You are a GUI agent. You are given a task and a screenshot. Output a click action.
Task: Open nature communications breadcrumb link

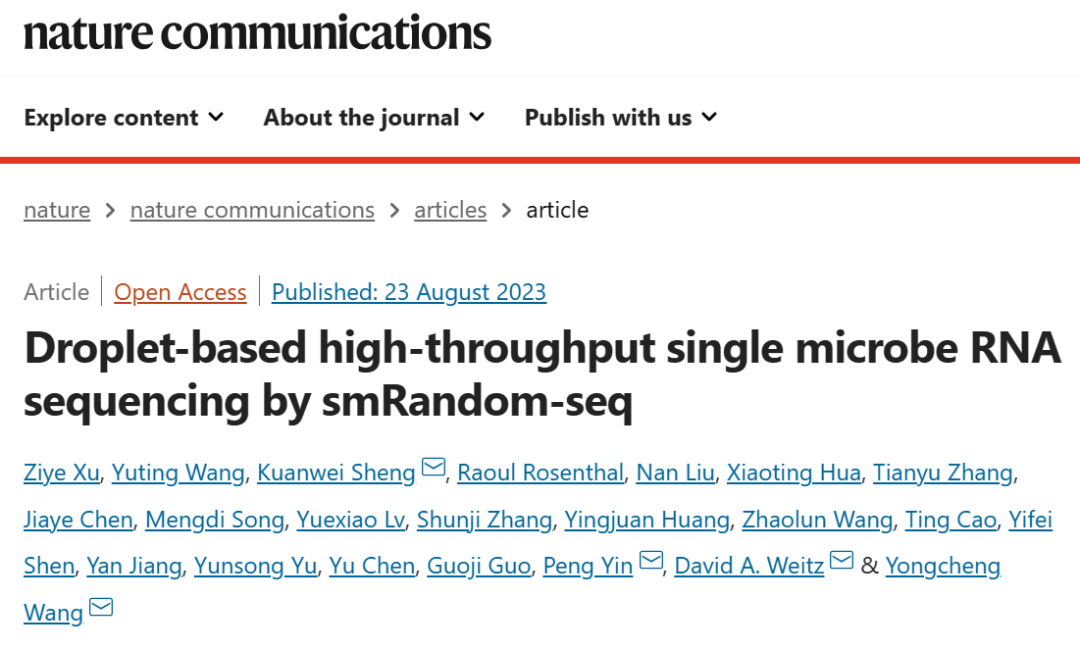[252, 210]
